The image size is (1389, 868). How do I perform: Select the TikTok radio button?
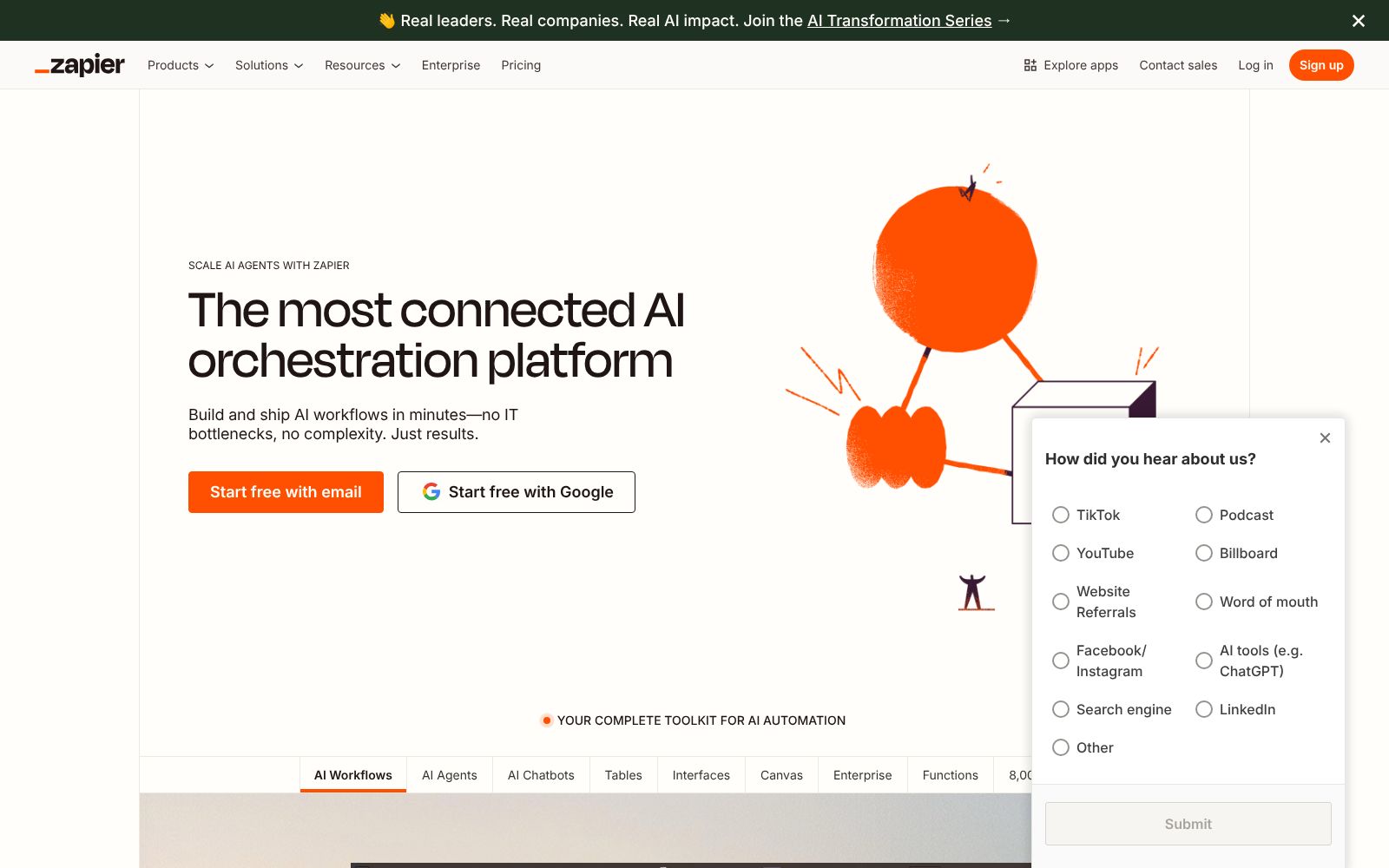click(1061, 515)
